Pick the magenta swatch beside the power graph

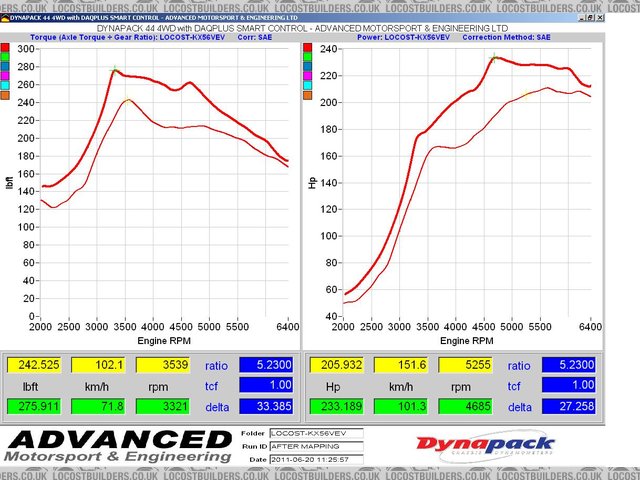(x=308, y=83)
